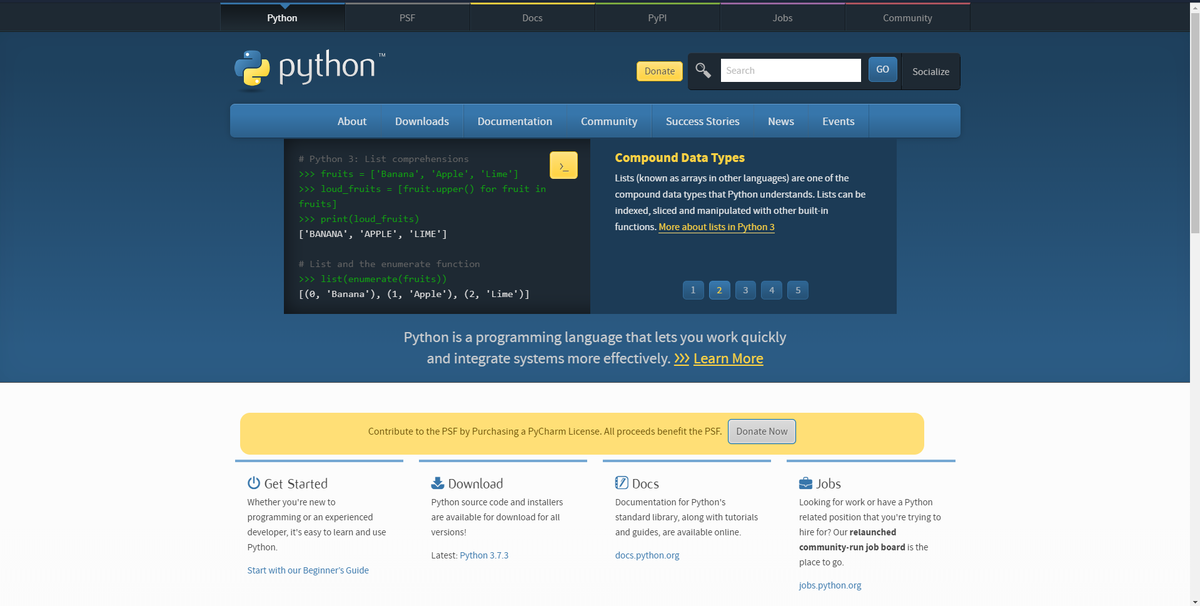Open the Success Stories menu

tap(703, 121)
